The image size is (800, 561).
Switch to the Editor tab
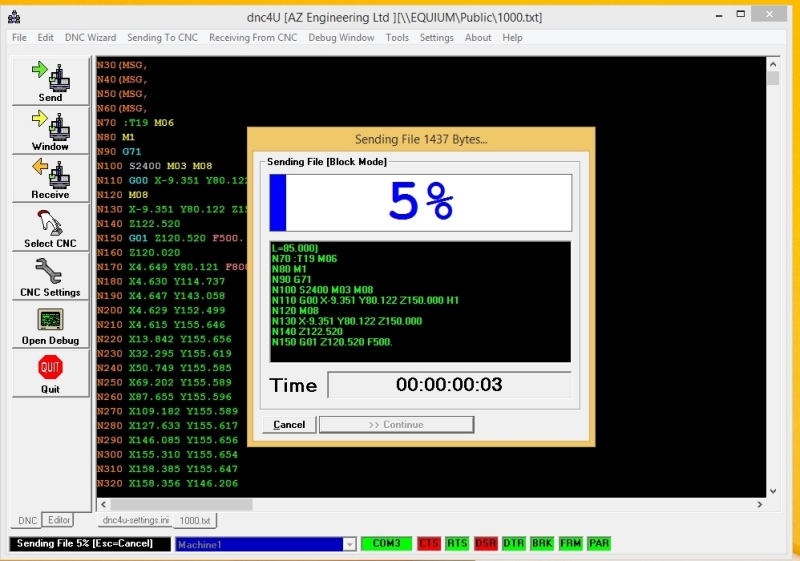pyautogui.click(x=60, y=520)
